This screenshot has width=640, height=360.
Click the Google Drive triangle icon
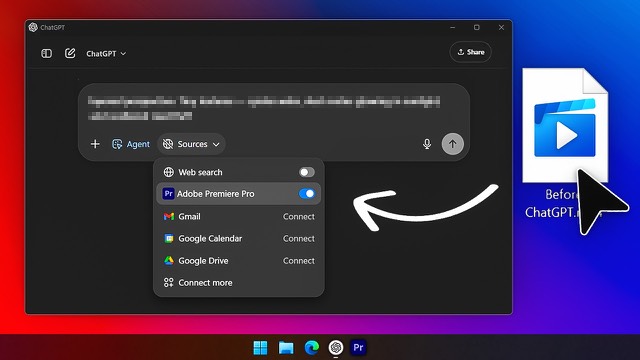[x=169, y=260]
